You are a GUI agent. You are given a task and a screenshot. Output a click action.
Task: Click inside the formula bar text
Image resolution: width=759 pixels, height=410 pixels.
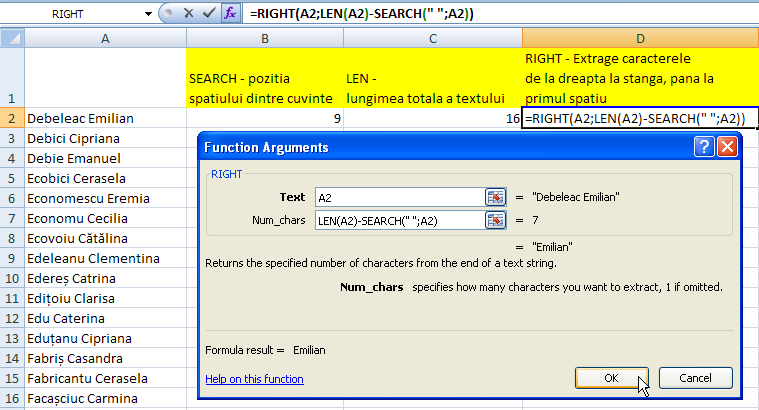coord(362,14)
